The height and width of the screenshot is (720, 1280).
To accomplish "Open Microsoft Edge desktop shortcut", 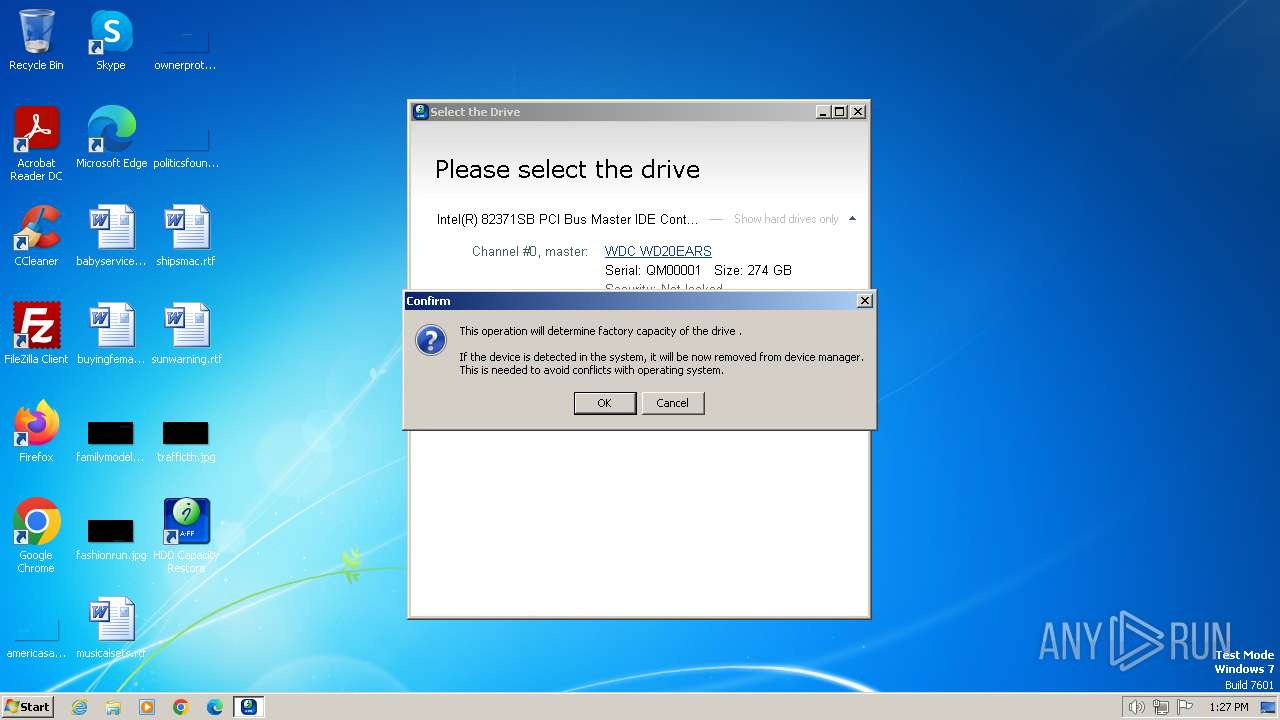I will [111, 138].
